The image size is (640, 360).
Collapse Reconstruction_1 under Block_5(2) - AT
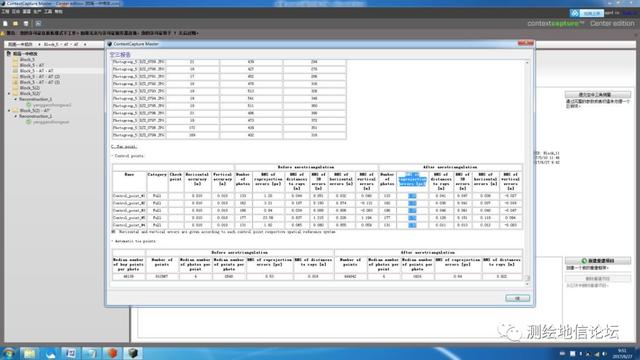pos(16,116)
